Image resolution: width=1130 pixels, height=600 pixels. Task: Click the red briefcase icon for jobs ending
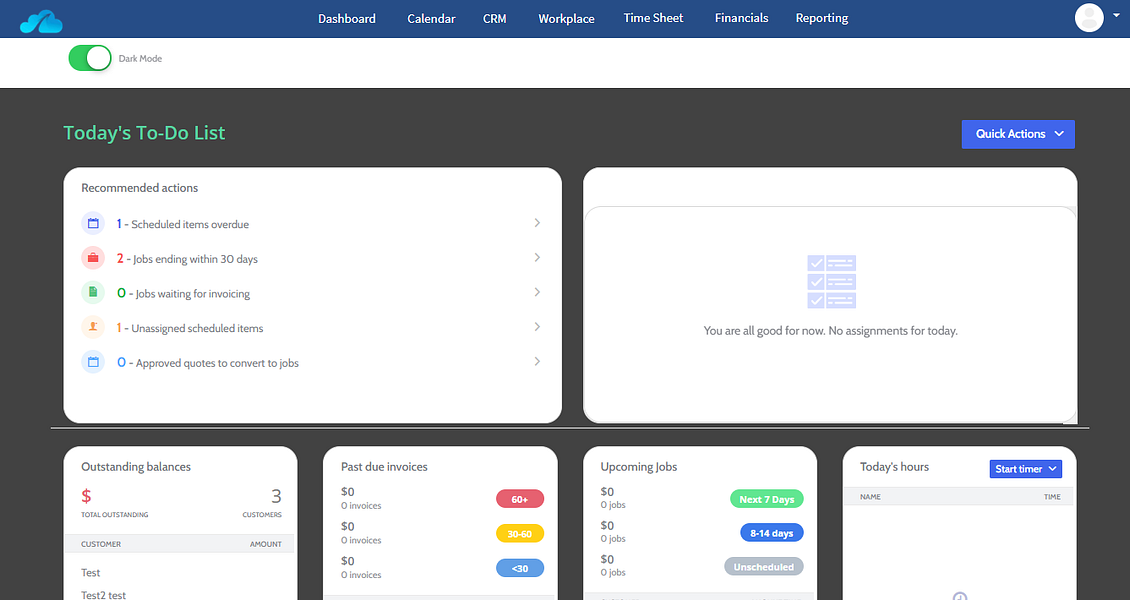pos(93,259)
